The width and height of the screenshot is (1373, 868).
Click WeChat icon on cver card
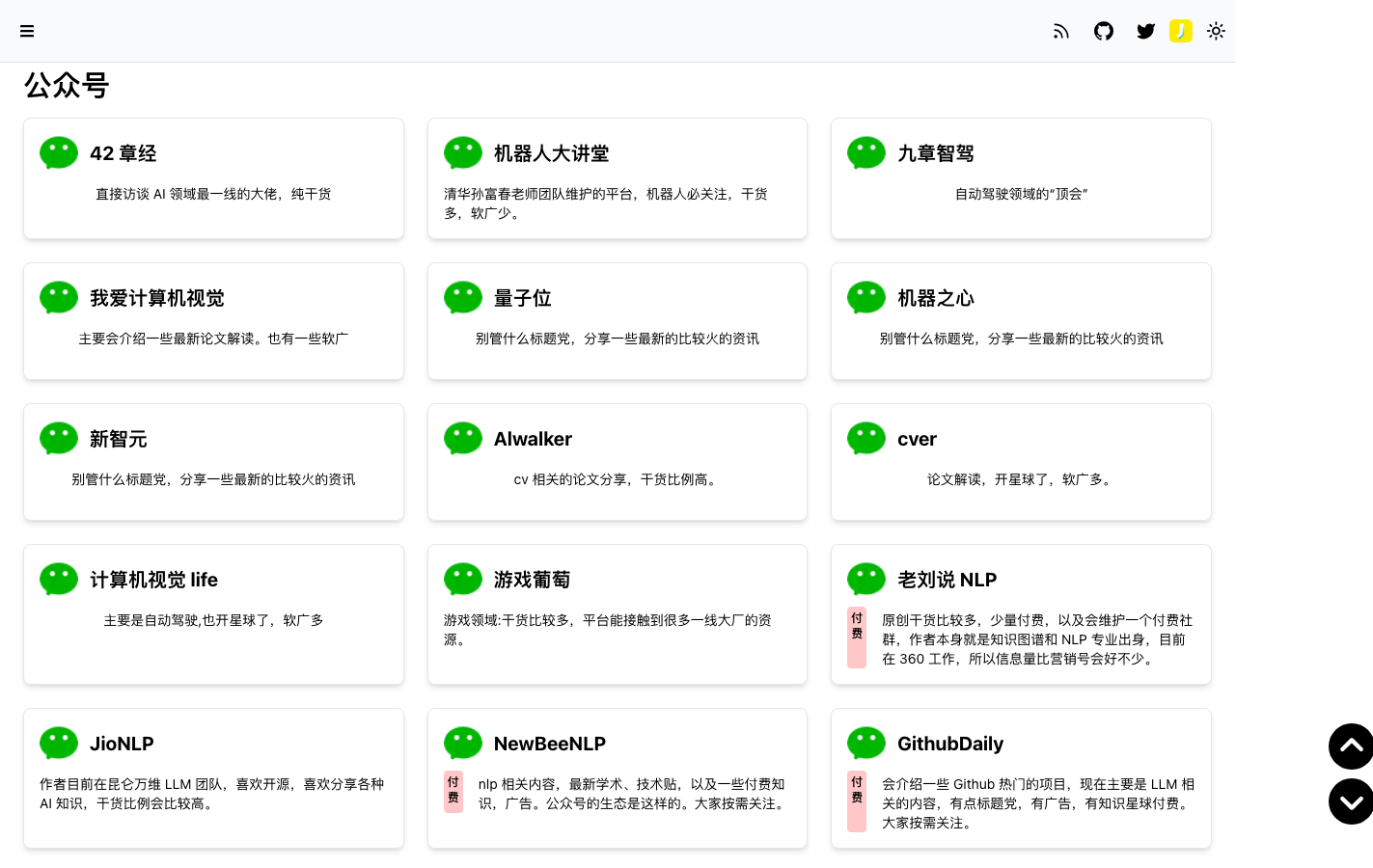866,439
